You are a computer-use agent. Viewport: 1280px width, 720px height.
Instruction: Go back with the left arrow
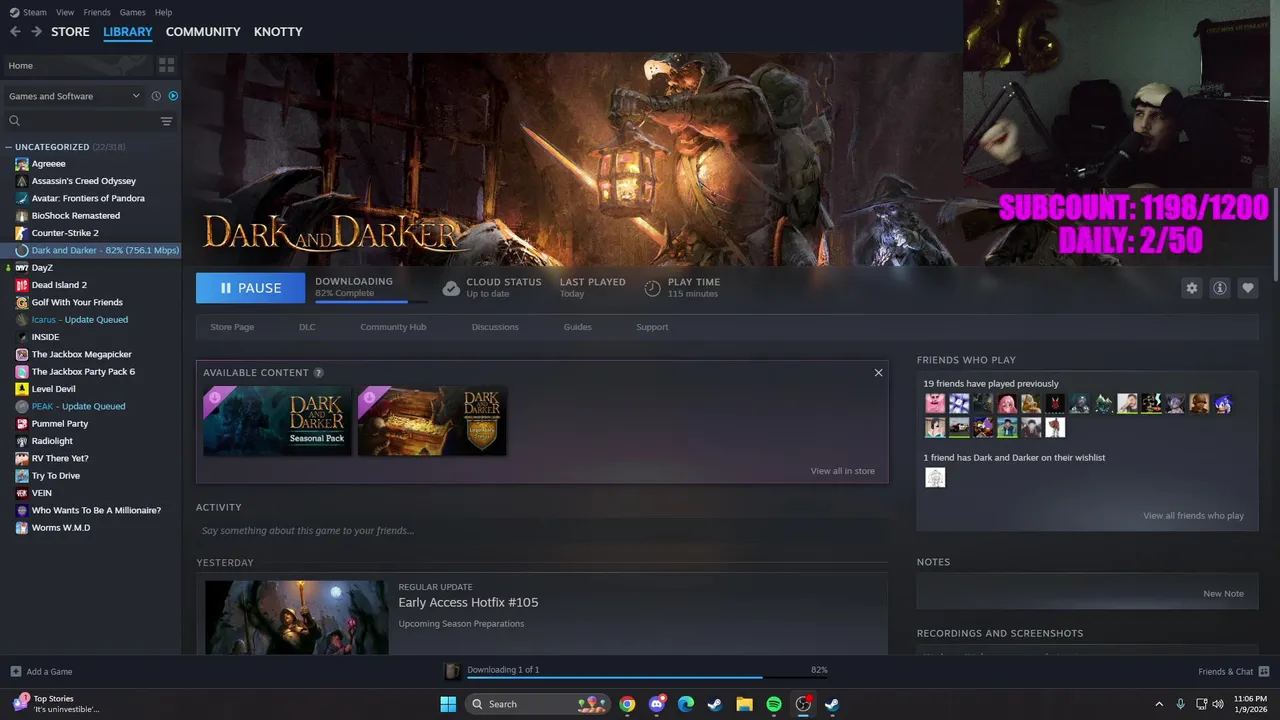[15, 32]
